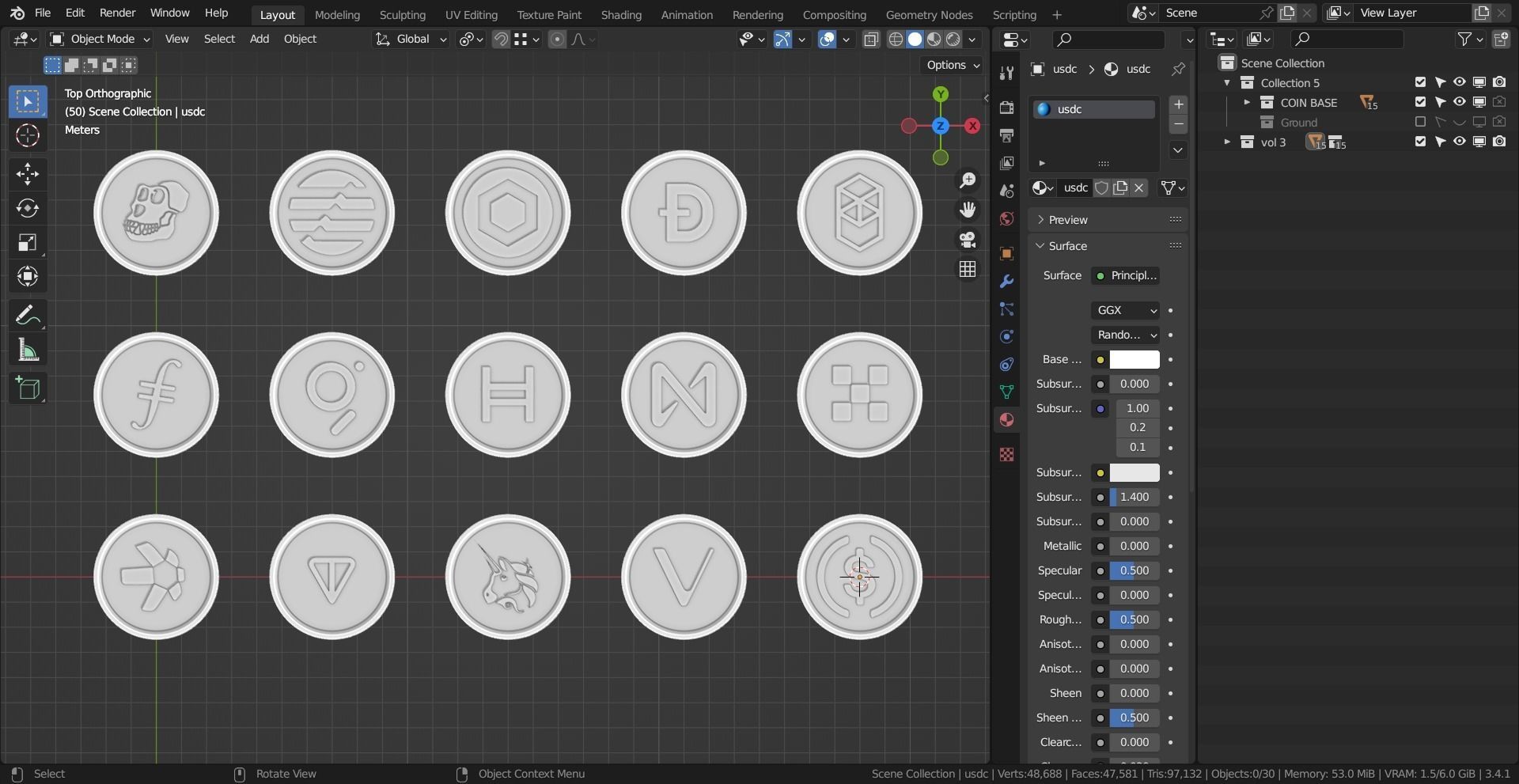Open the viewport Add menu
The width and height of the screenshot is (1519, 784).
259,39
